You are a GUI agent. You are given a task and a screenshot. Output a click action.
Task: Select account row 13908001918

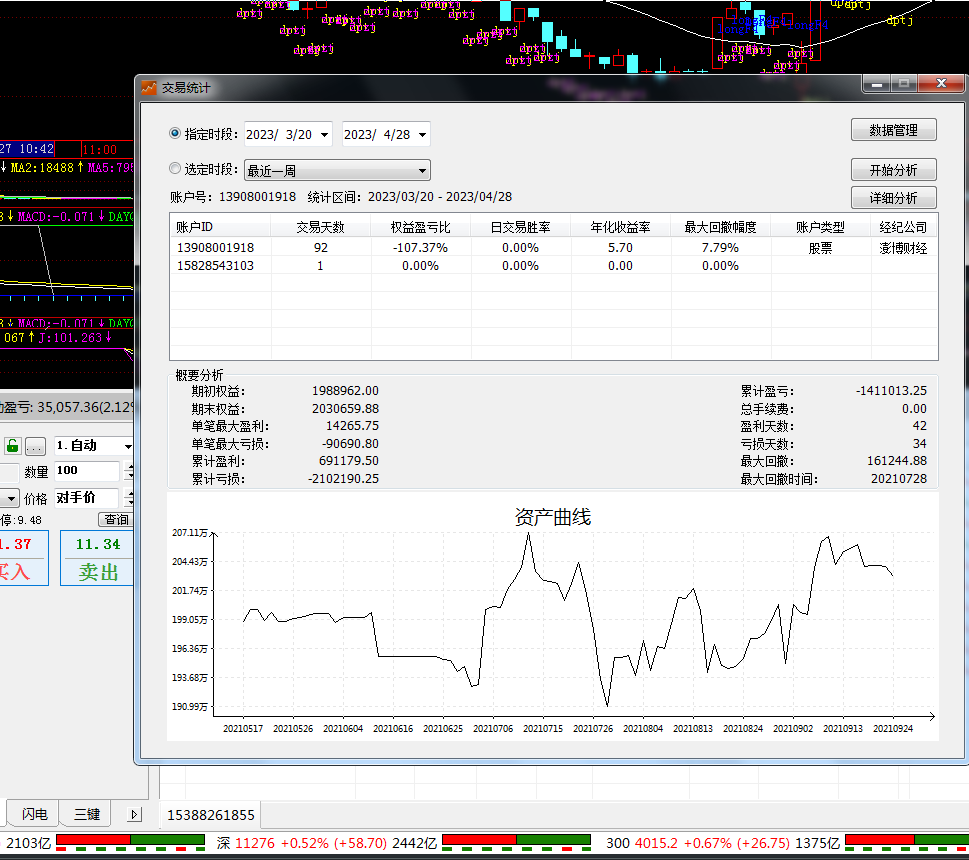(x=554, y=248)
